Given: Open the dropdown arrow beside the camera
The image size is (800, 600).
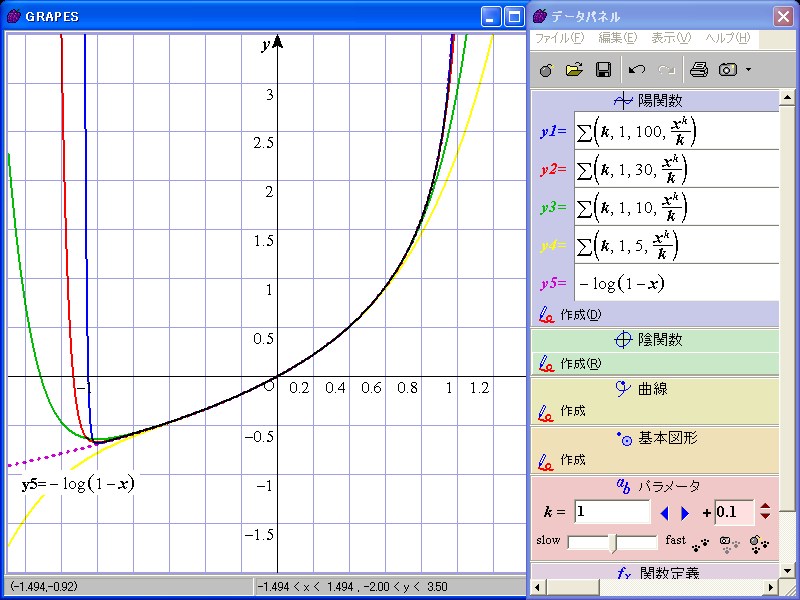Looking at the screenshot, I should pos(748,70).
